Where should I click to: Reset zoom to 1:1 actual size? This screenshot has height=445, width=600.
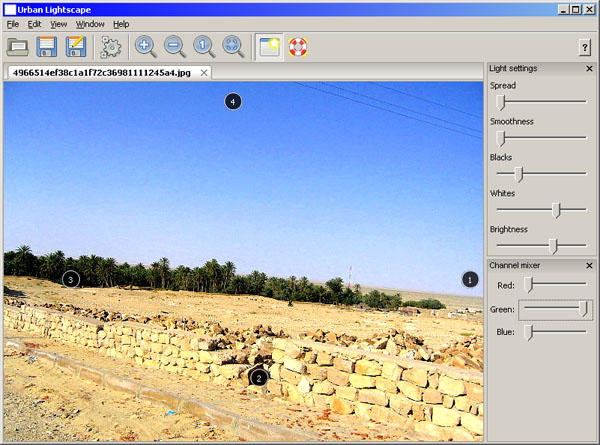[204, 46]
